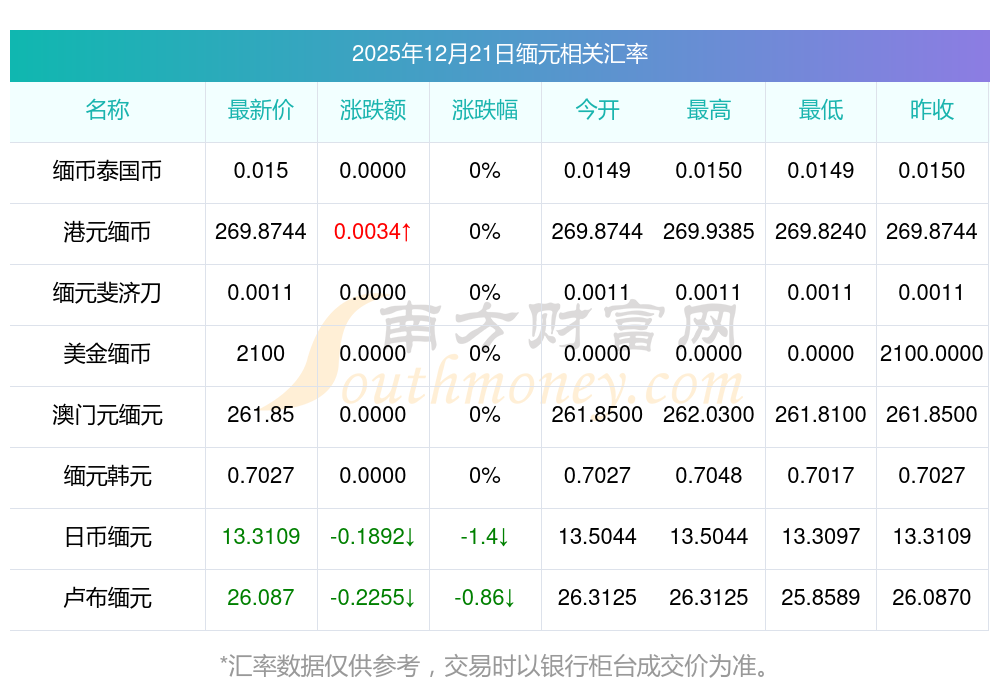Click the 缅元斐济刀 row name
The height and width of the screenshot is (697, 1000).
(107, 293)
